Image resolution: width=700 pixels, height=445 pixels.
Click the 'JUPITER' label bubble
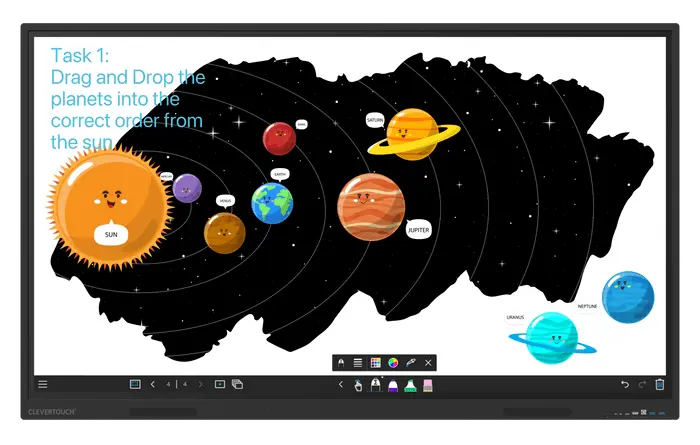[419, 230]
